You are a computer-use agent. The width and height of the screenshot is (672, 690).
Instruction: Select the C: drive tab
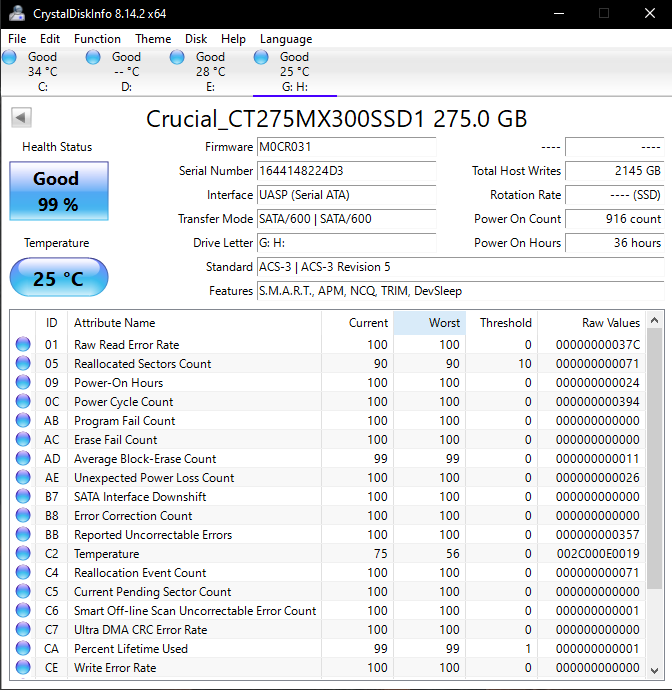point(42,72)
